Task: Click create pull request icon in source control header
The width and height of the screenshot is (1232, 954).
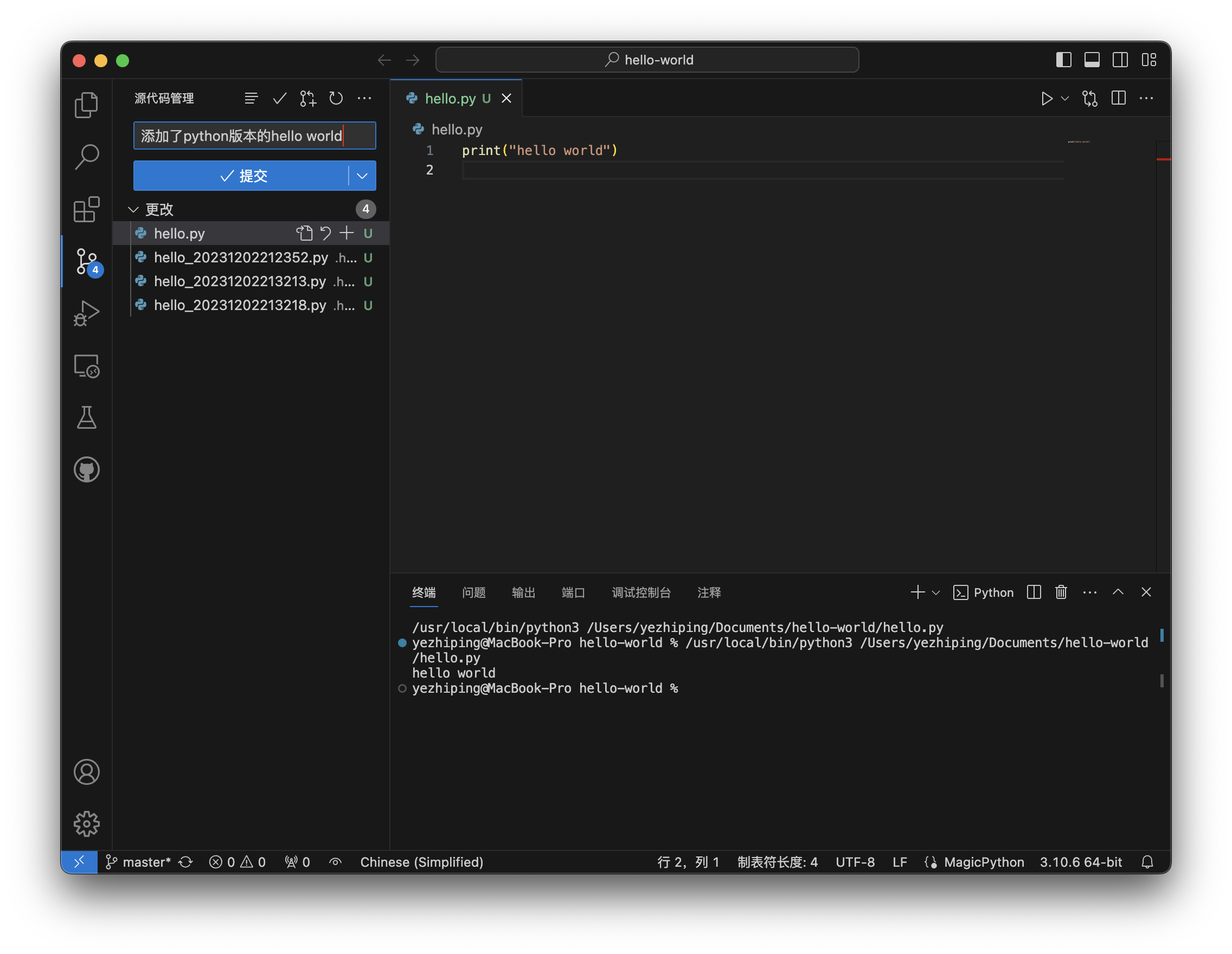Action: click(308, 99)
